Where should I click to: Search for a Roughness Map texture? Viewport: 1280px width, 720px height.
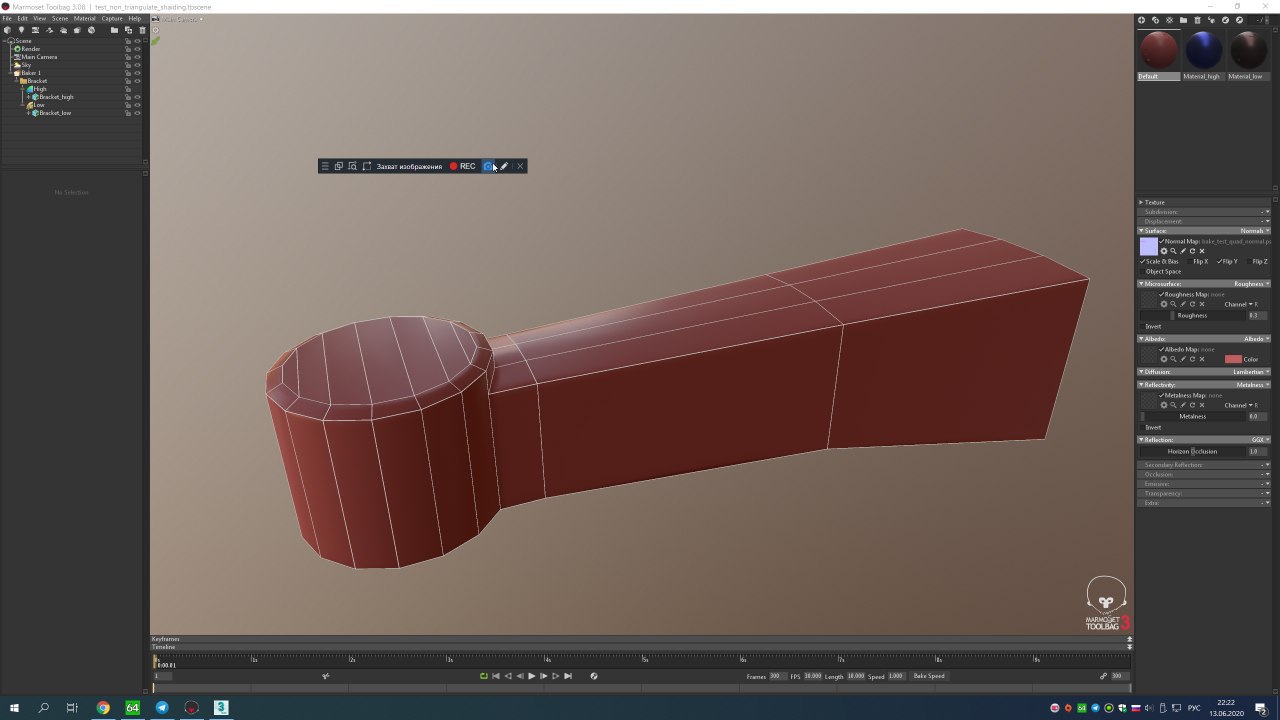click(x=1173, y=304)
